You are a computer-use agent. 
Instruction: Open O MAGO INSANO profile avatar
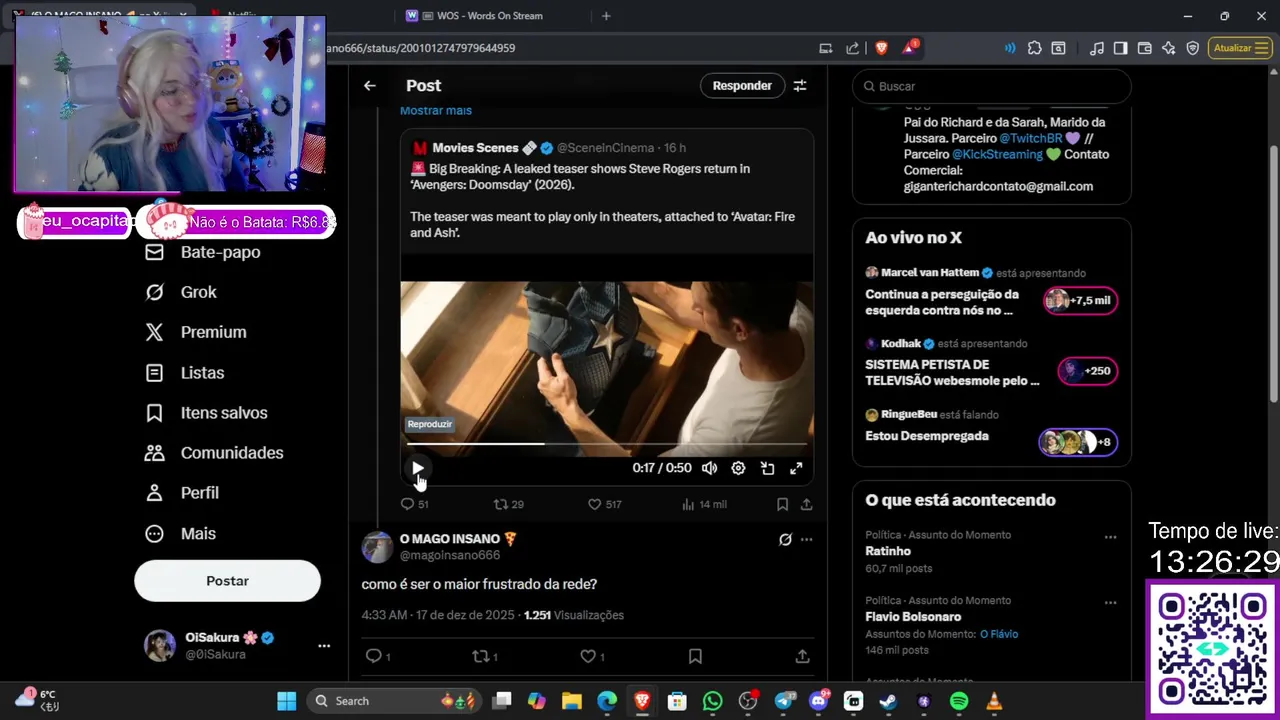[x=377, y=547]
